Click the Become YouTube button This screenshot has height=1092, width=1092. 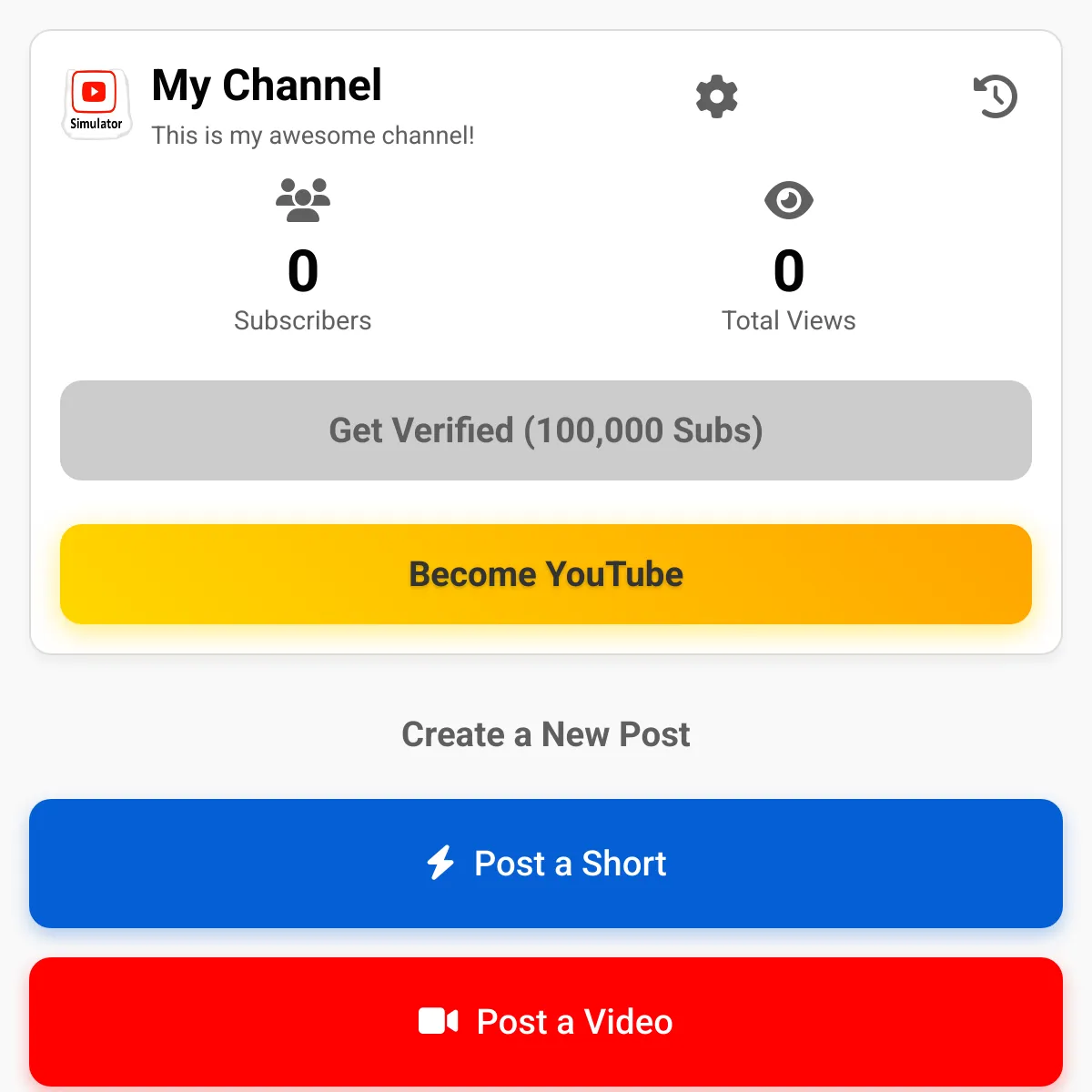tap(546, 574)
